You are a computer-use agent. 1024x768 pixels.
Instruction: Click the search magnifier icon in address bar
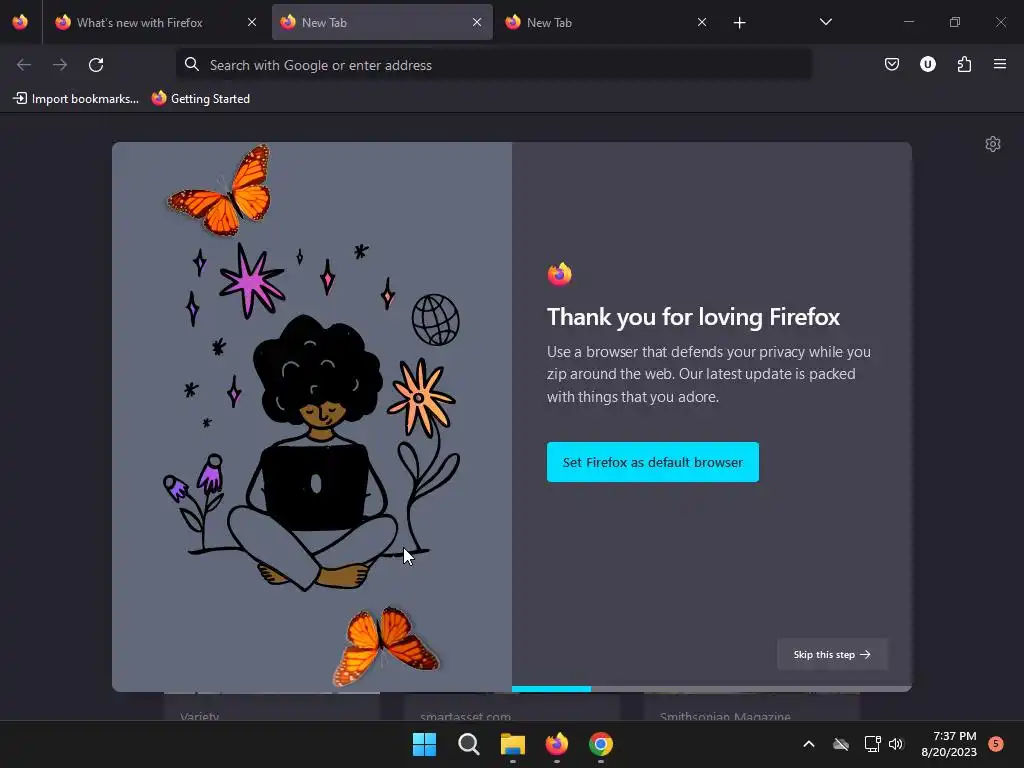[191, 64]
